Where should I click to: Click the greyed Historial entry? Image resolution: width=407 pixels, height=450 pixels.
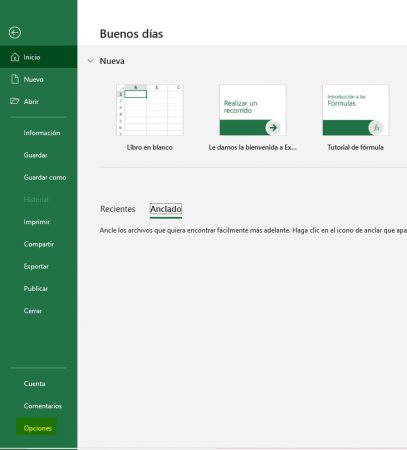point(36,200)
